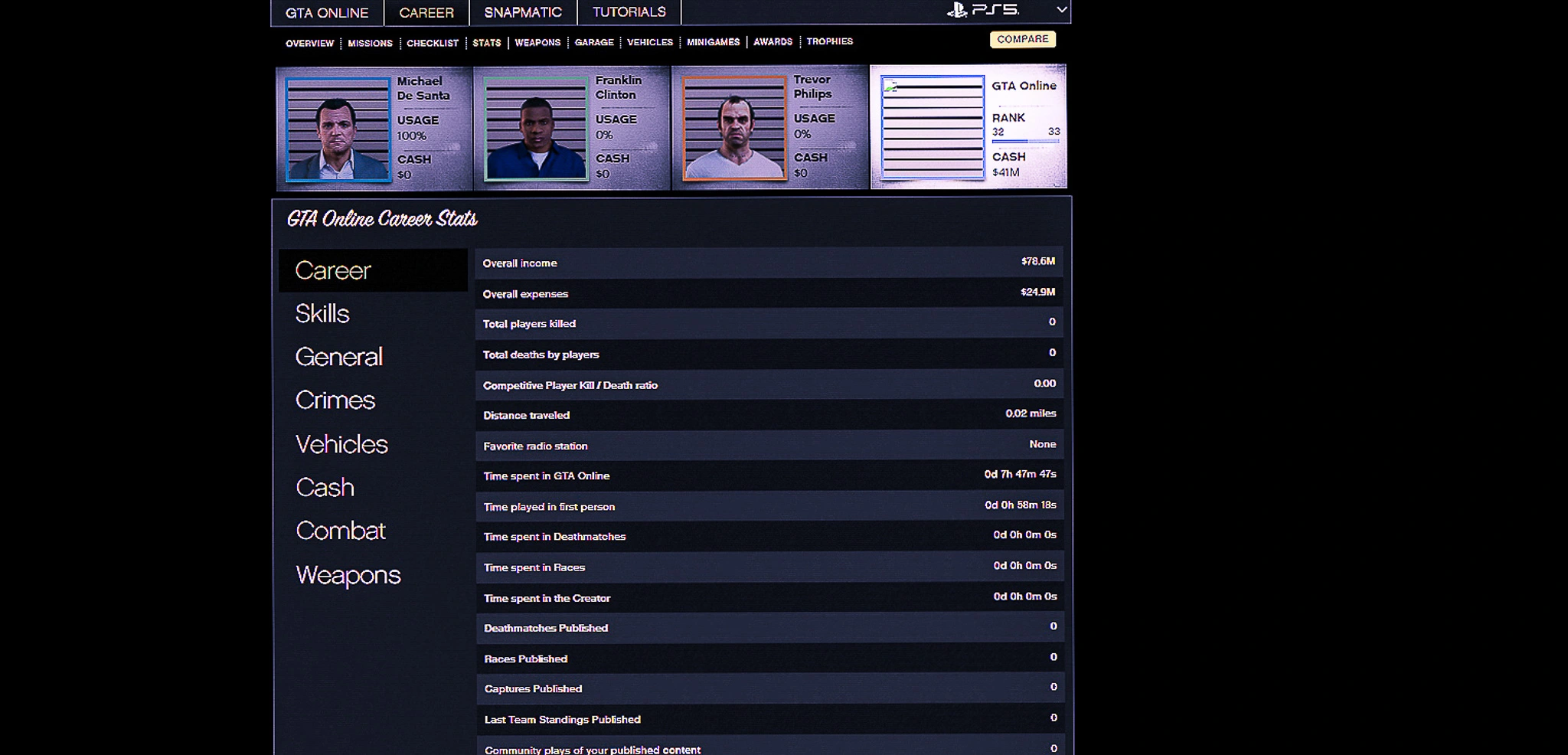Screen dimensions: 1568x755
Task: Open the MINIGAMES sub-menu link
Action: pos(714,42)
